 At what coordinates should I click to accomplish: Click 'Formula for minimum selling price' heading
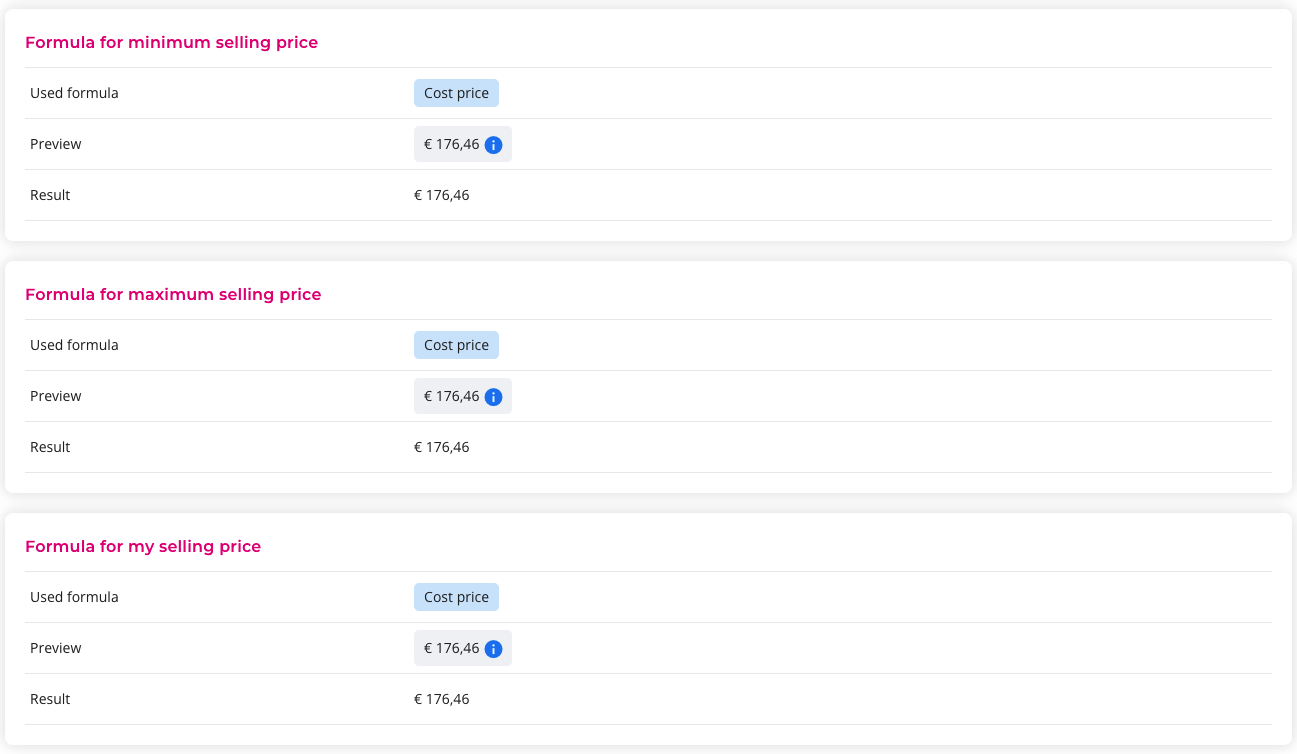tap(171, 42)
